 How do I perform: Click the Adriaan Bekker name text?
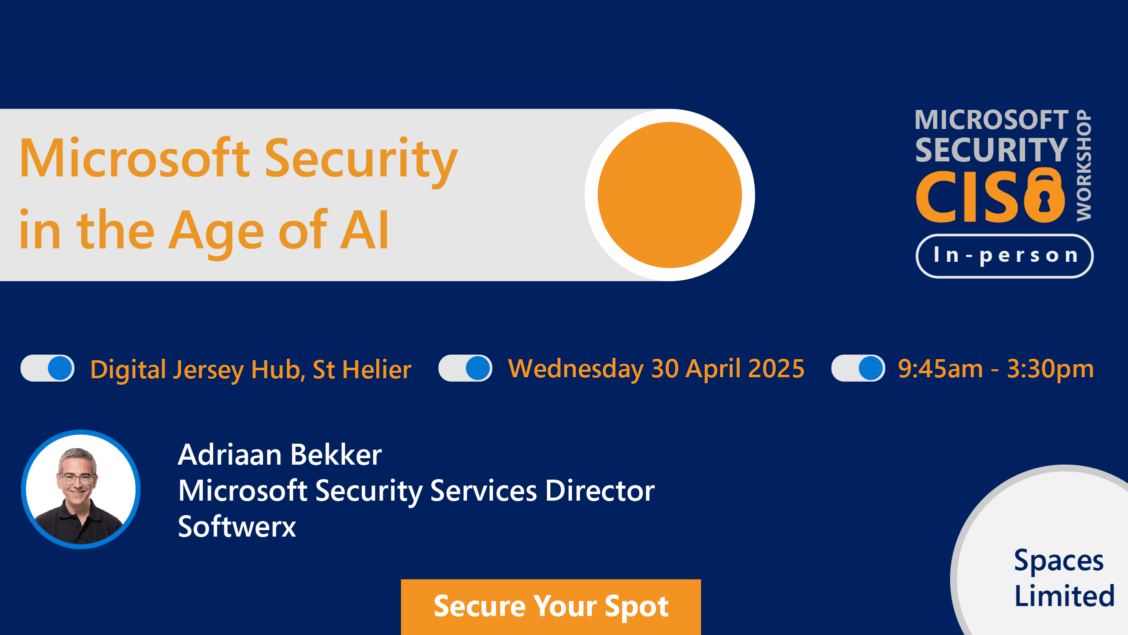tap(280, 454)
